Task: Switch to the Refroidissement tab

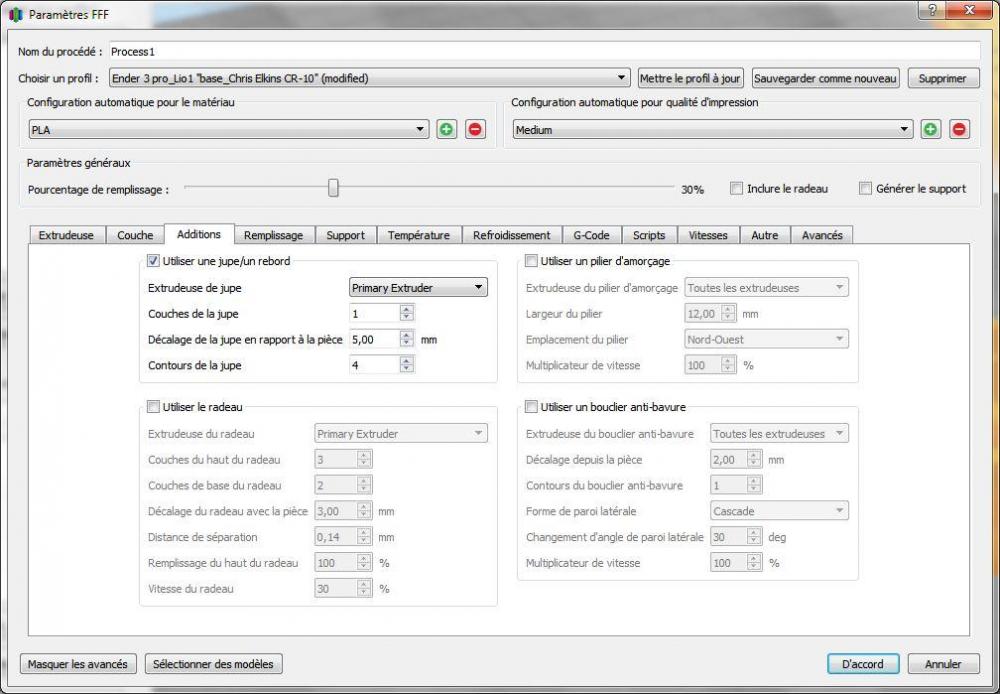Action: click(511, 235)
